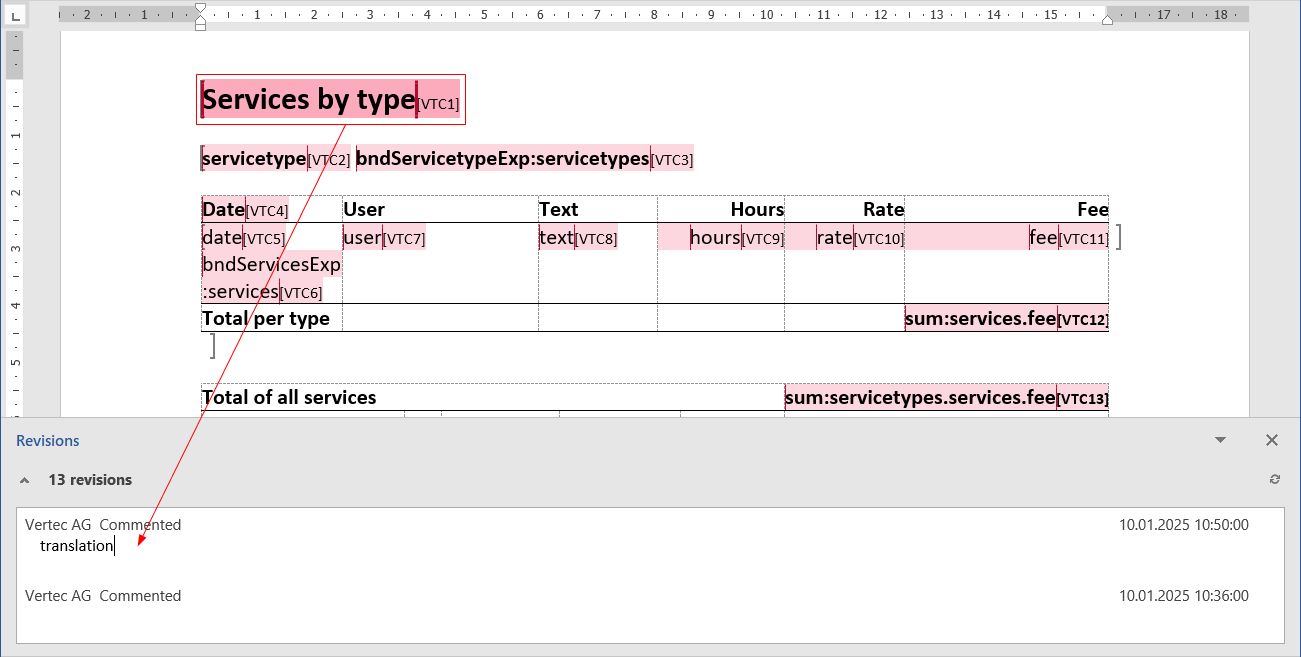Click the Services by type heading

(308, 100)
